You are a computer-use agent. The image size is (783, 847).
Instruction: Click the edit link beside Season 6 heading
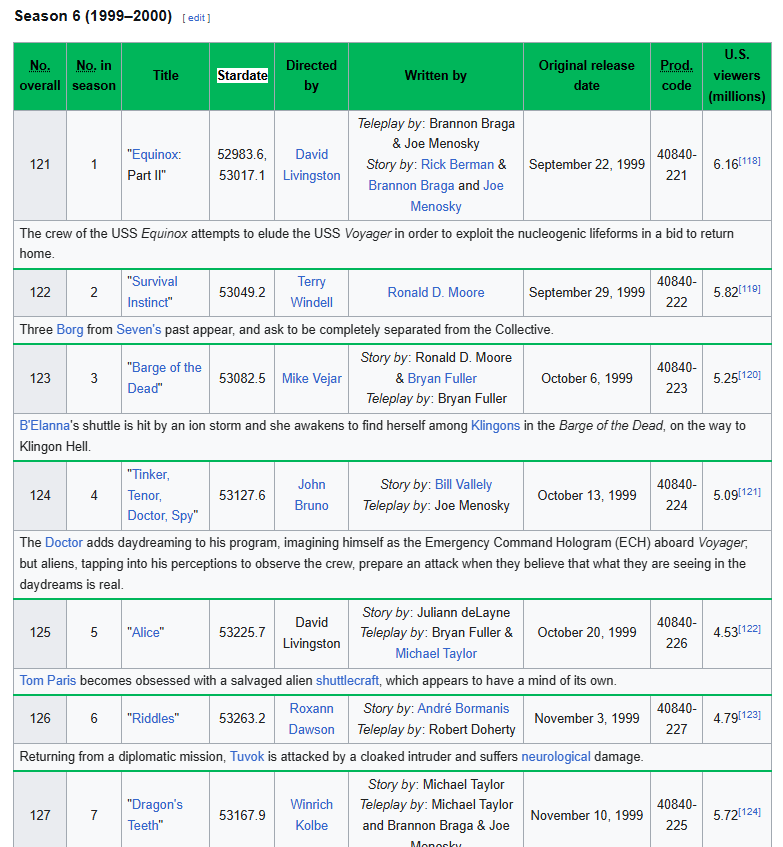[x=196, y=18]
